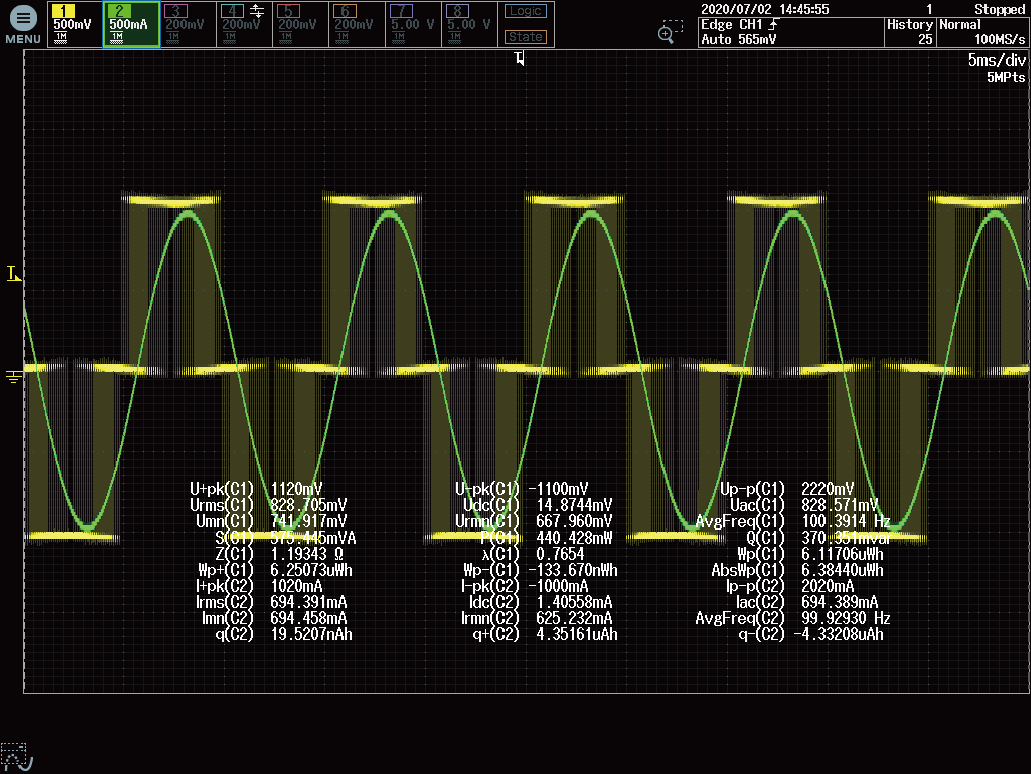The image size is (1031, 774).
Task: Click the λ(C1) 0.7654 power factor value
Action: click(x=533, y=554)
